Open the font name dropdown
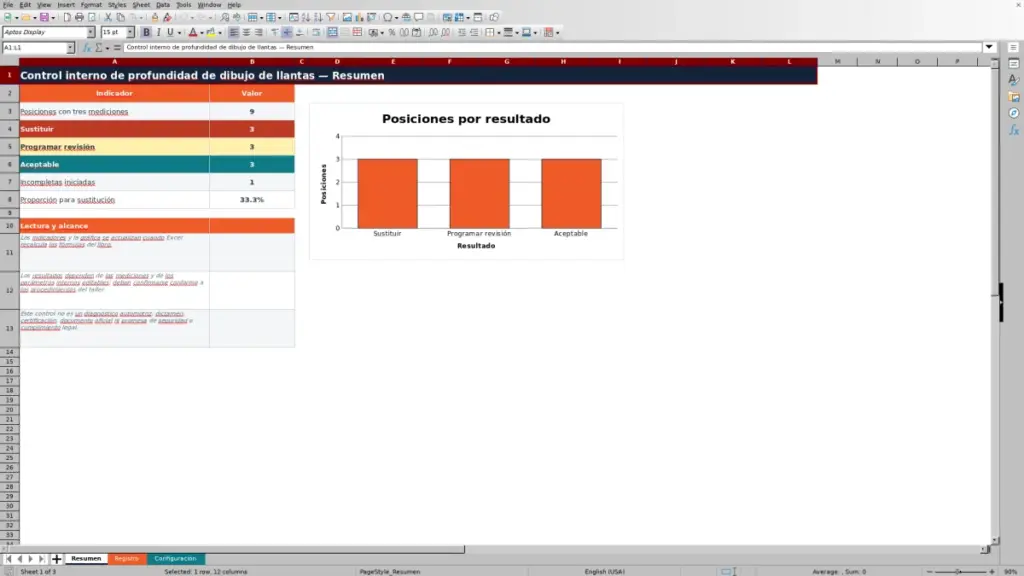Image resolution: width=1024 pixels, height=576 pixels. [90, 32]
